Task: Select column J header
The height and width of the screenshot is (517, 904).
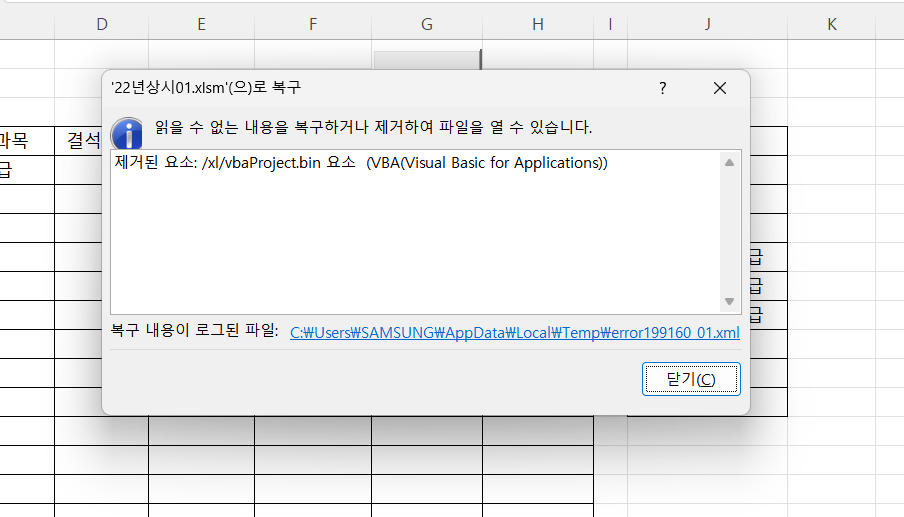Action: click(707, 24)
